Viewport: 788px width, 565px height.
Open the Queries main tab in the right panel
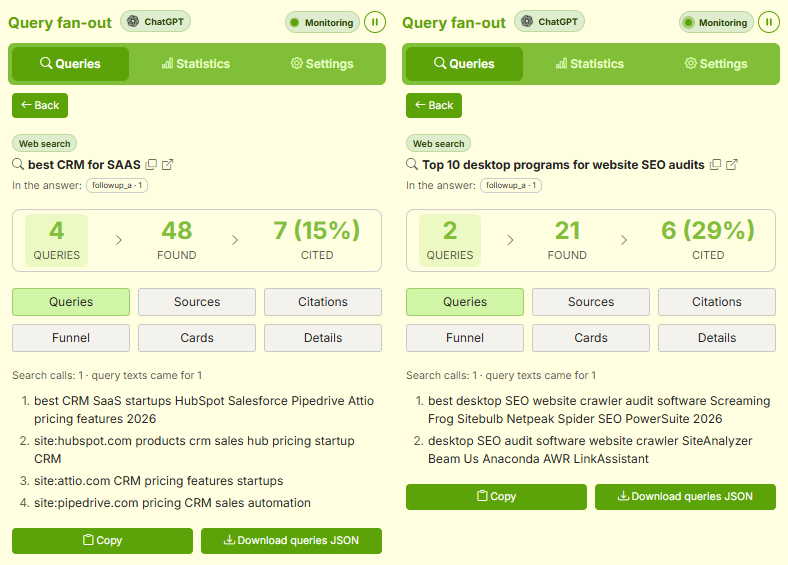pos(464,64)
